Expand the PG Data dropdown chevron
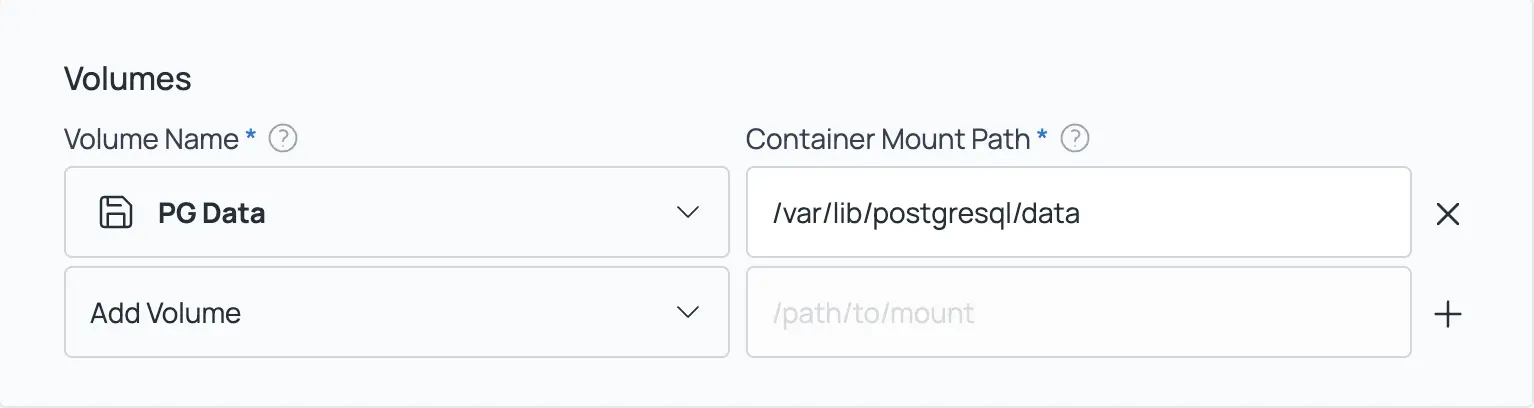The width and height of the screenshot is (1534, 408). pos(687,213)
